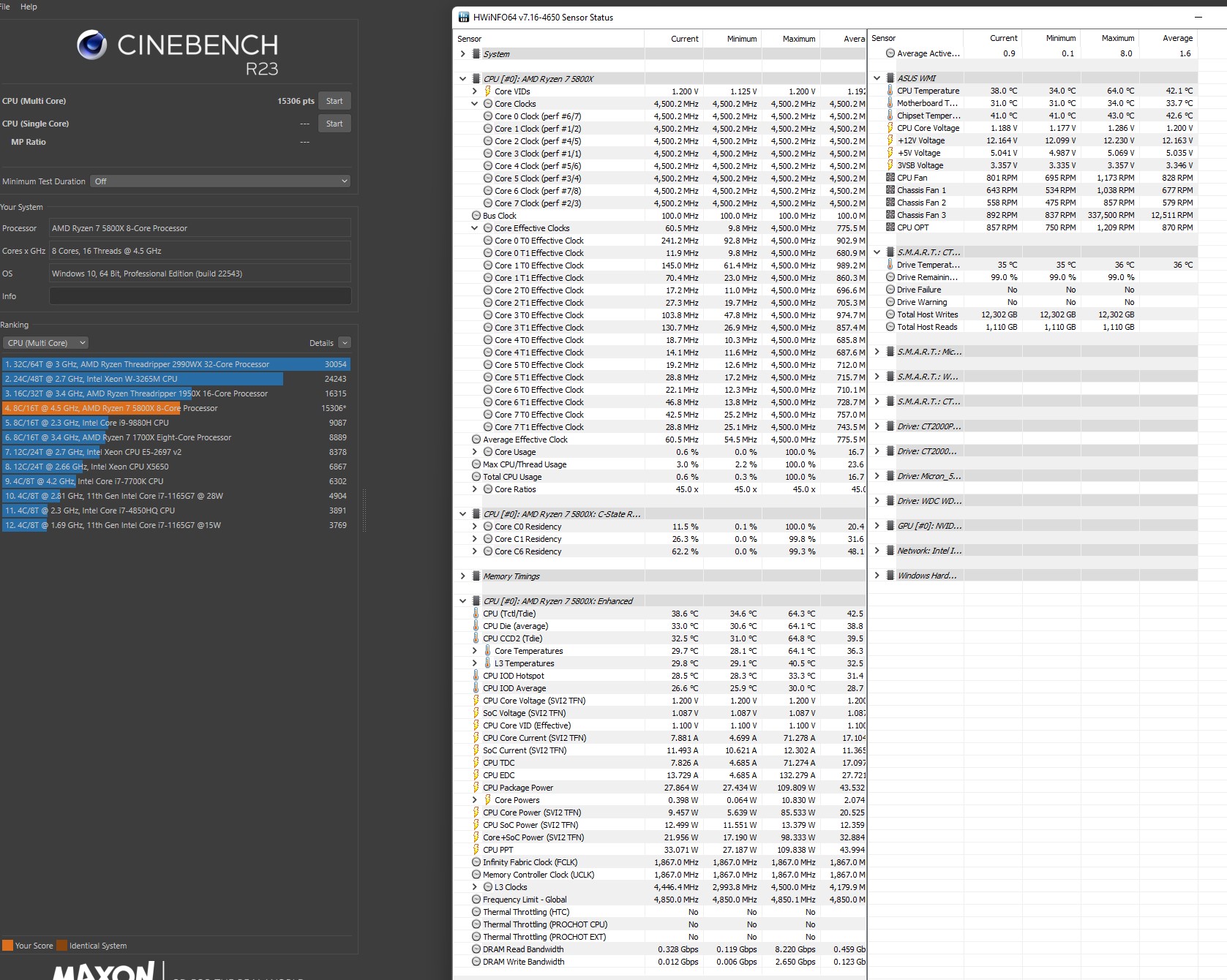1227x980 pixels.
Task: Click the Processor field showing AMD Ryzen 7 5800X
Action: (200, 228)
